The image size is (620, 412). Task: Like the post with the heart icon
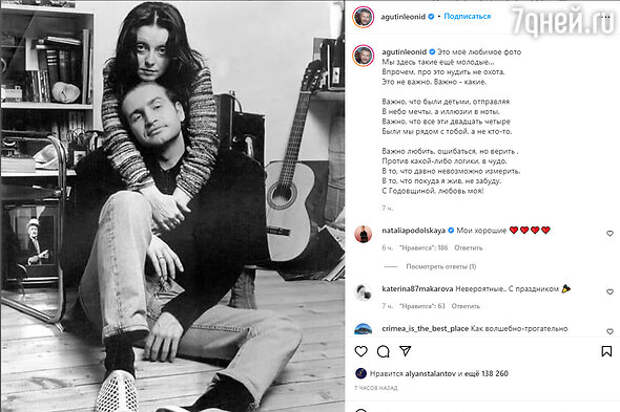tap(361, 351)
